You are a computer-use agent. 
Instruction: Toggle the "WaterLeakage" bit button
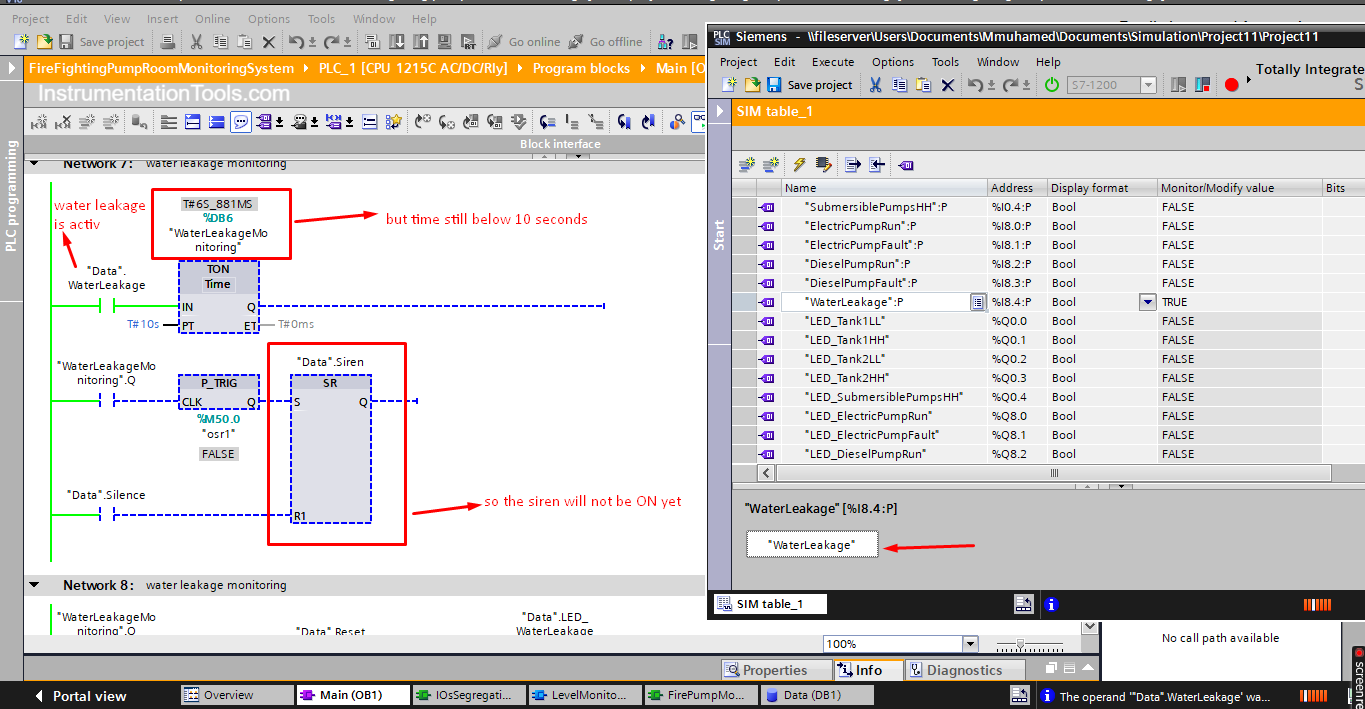pyautogui.click(x=811, y=544)
